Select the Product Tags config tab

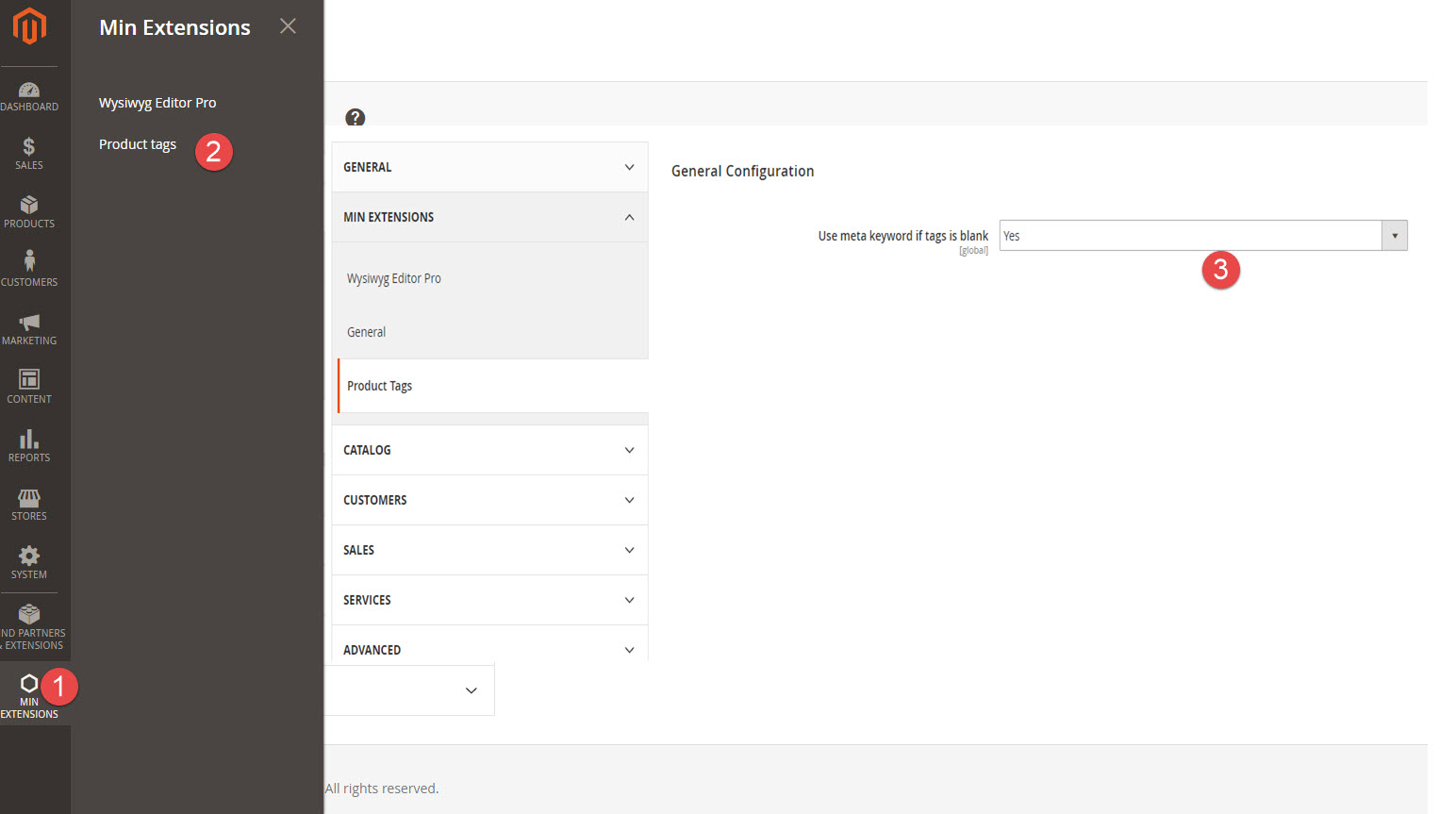(x=491, y=386)
